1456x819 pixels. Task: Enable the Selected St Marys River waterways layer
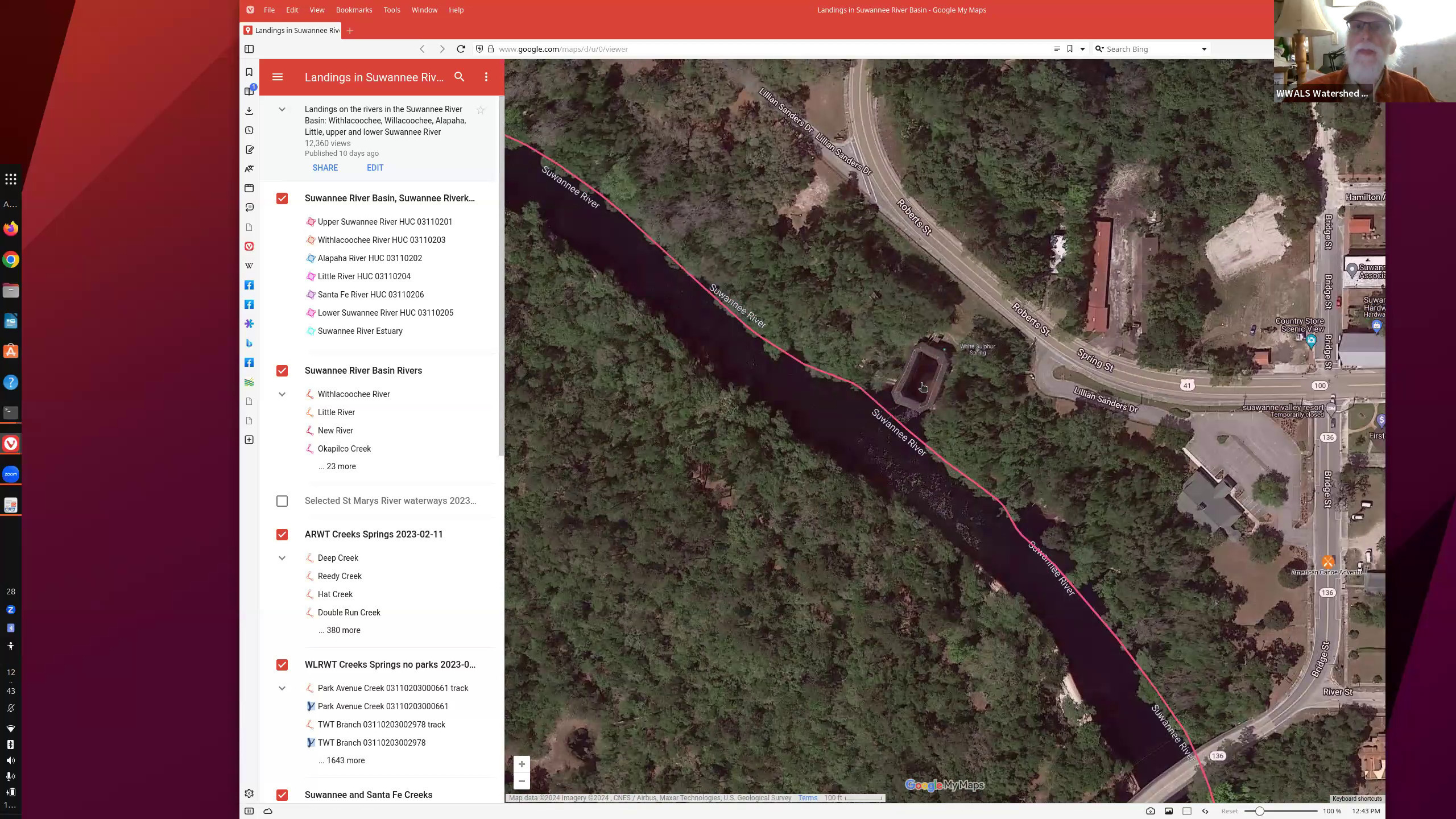pyautogui.click(x=282, y=501)
